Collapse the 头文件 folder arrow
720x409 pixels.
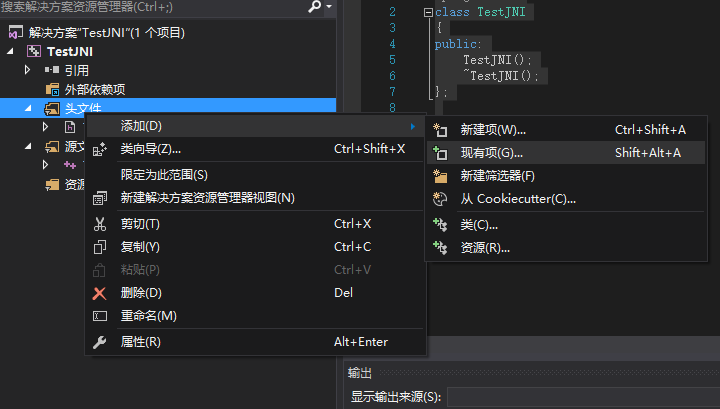pos(28,108)
